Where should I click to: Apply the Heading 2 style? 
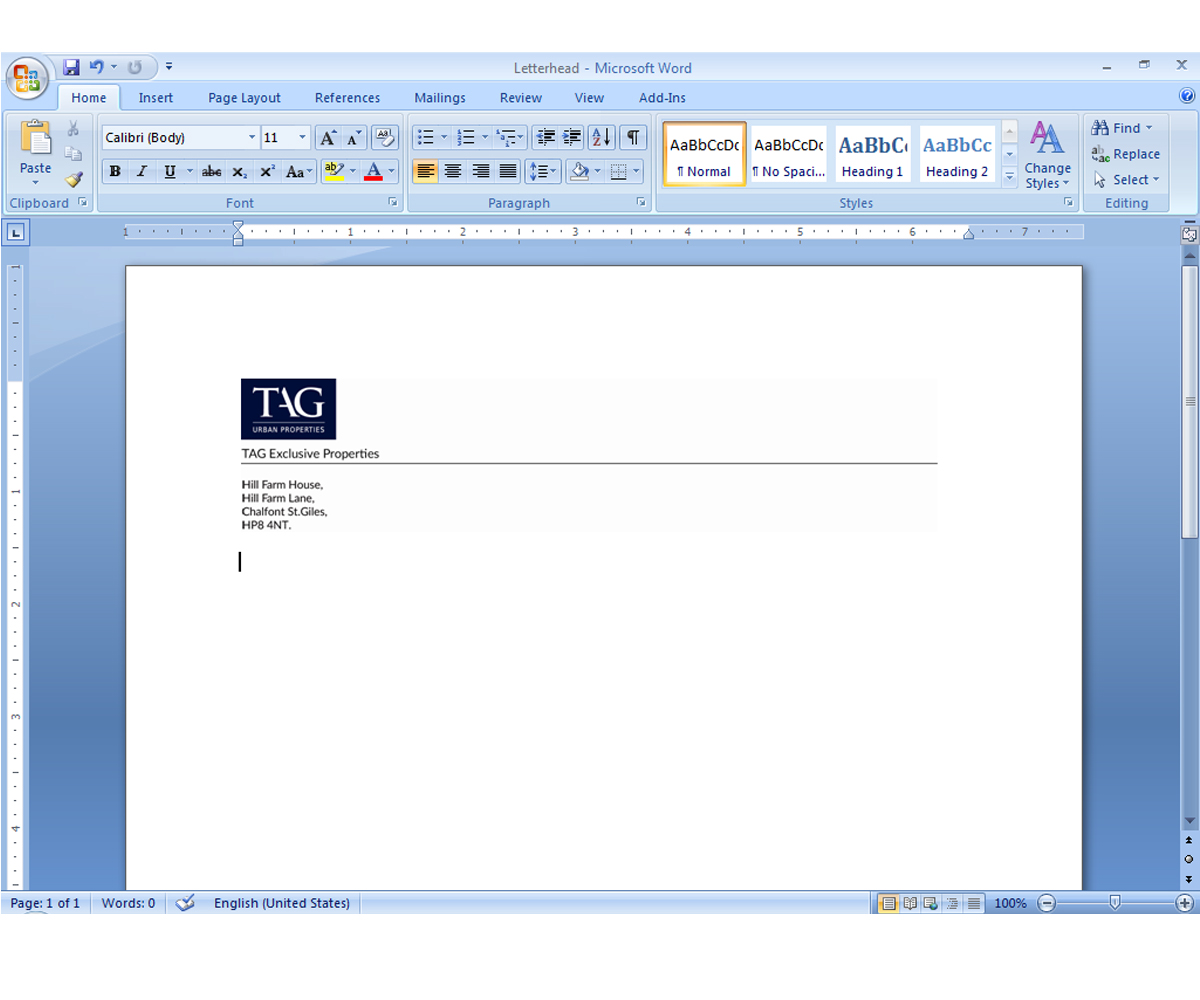(x=957, y=154)
